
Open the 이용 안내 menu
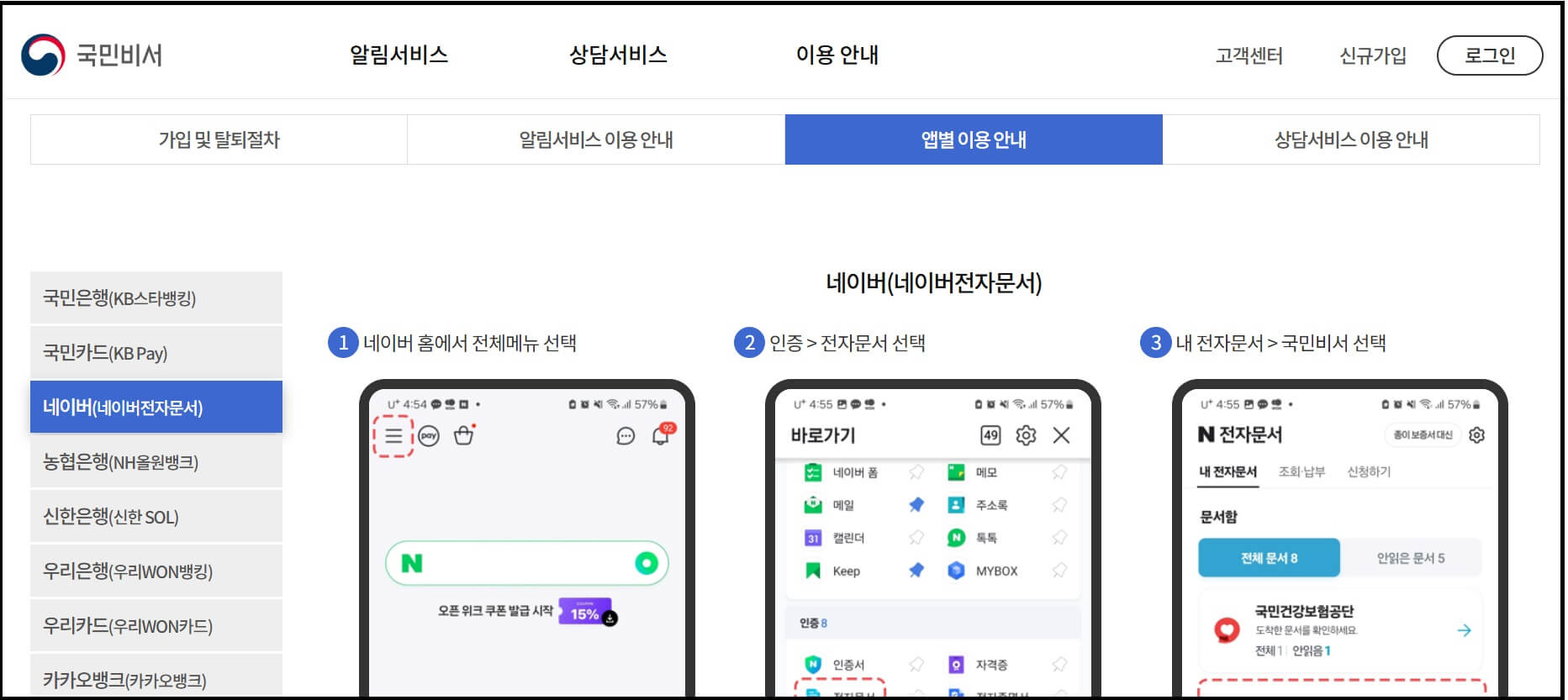tap(837, 55)
